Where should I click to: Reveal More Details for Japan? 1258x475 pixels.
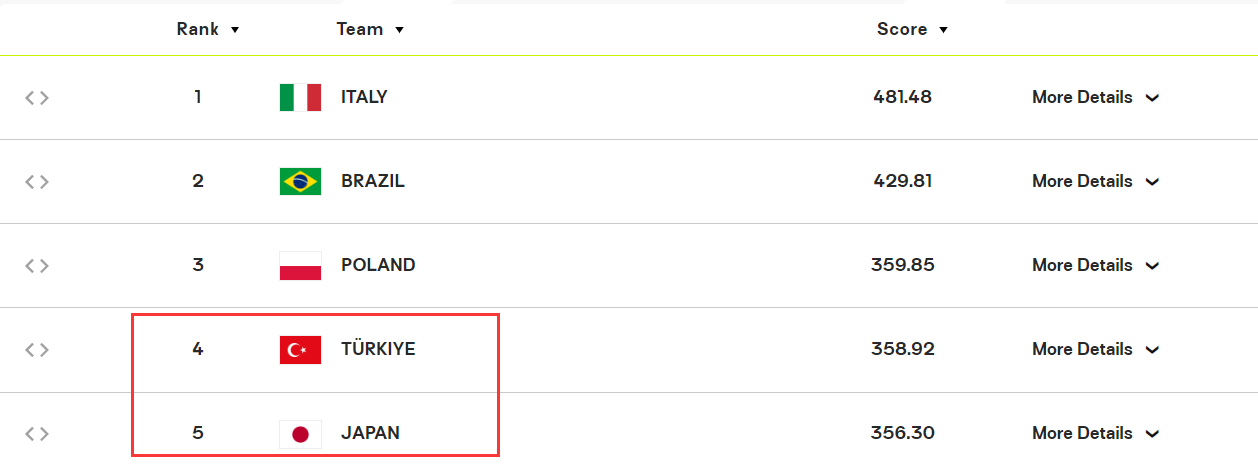[1095, 433]
